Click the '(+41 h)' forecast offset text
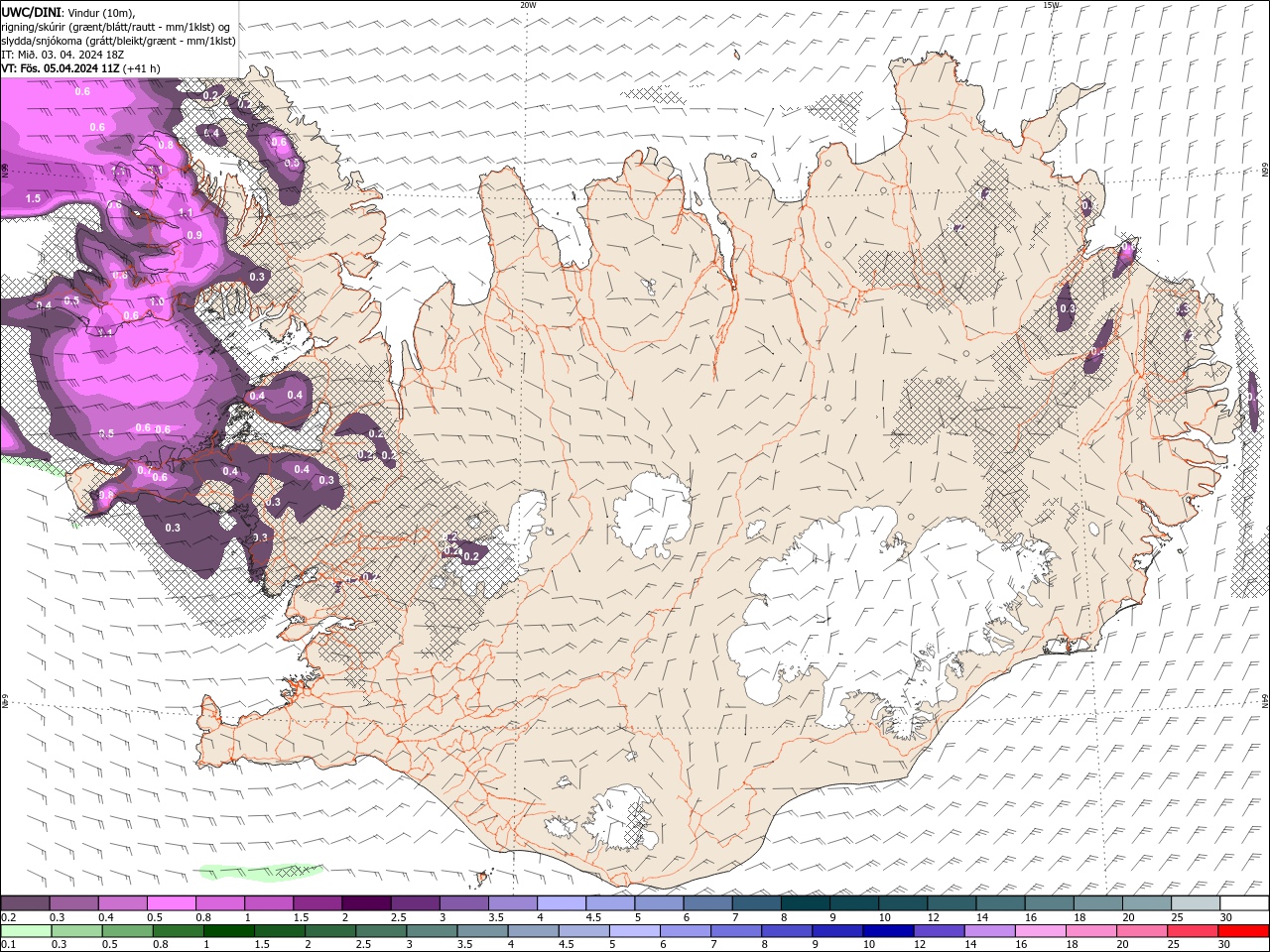This screenshot has height=952, width=1270. tap(142, 68)
